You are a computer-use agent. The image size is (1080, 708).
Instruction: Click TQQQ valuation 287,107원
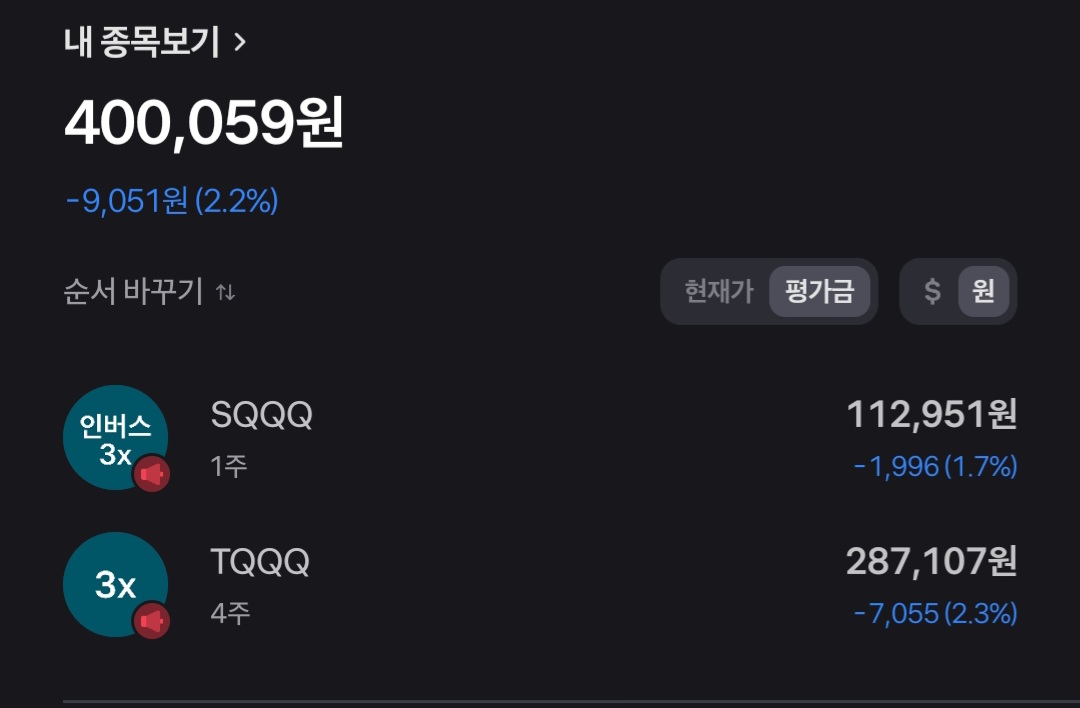pos(931,562)
